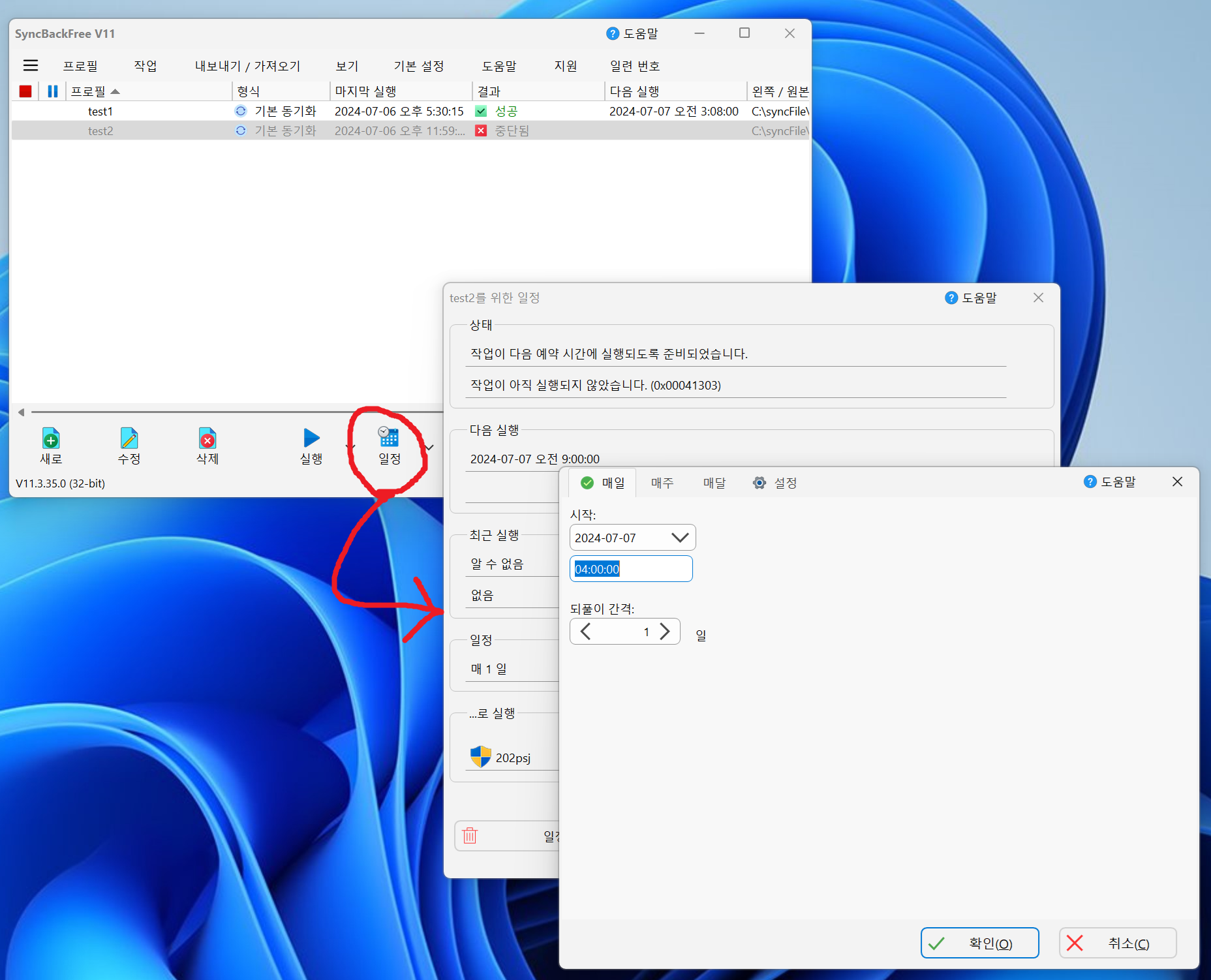Click the start time field 04:00:00
The image size is (1211, 980).
point(631,569)
